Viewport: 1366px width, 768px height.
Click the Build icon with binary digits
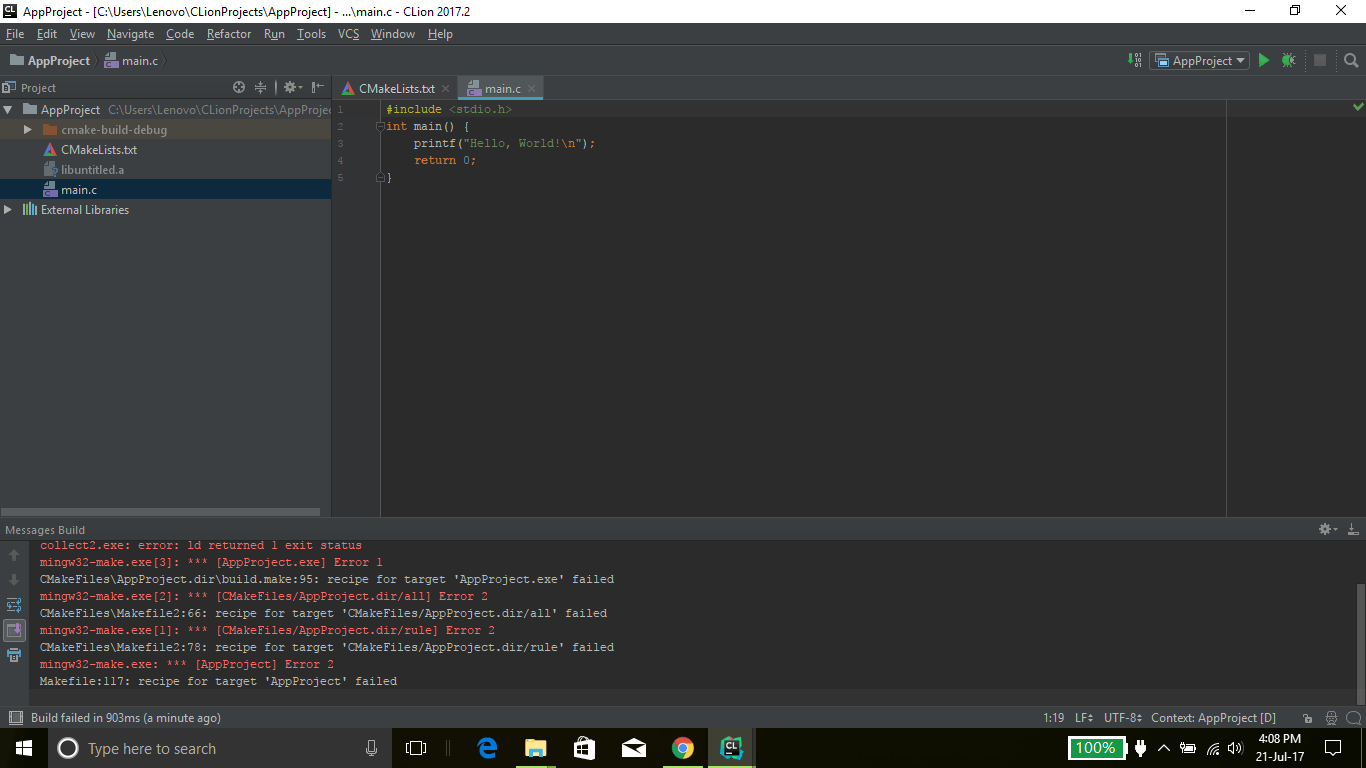pyautogui.click(x=1135, y=61)
